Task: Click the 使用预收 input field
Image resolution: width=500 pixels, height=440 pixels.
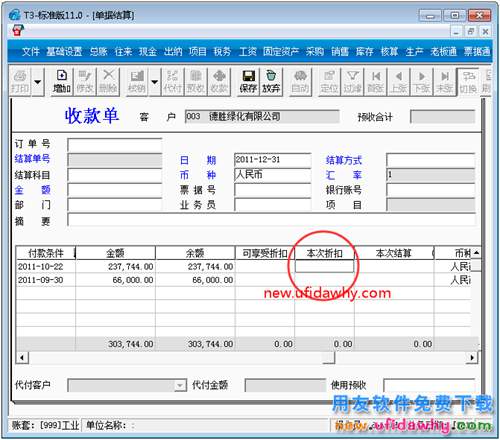Action: [x=429, y=385]
